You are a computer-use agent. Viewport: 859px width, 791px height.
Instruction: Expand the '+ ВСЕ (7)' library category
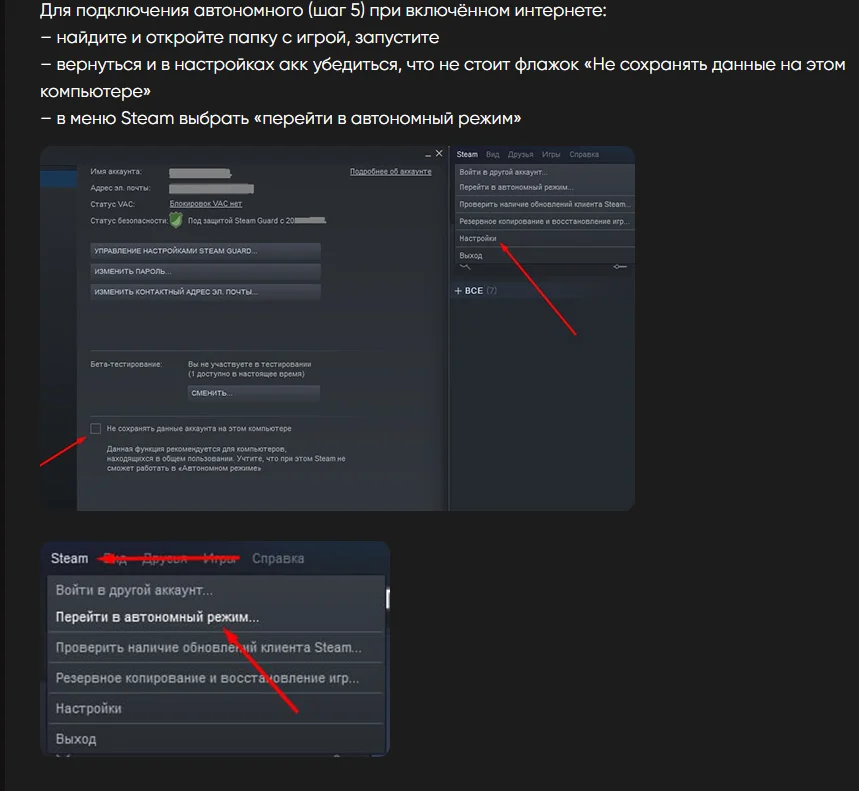click(x=475, y=291)
